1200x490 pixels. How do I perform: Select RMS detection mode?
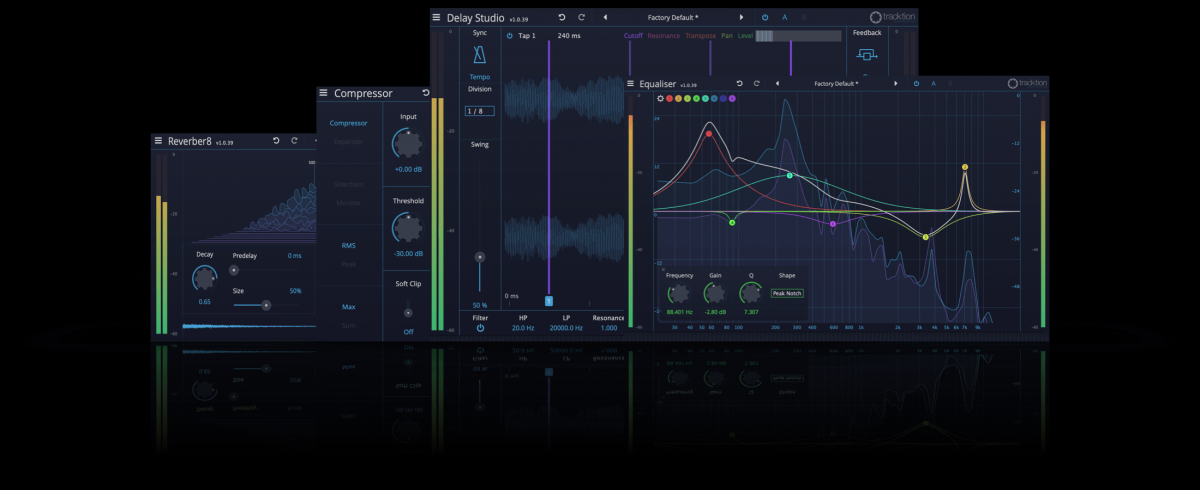(x=348, y=245)
